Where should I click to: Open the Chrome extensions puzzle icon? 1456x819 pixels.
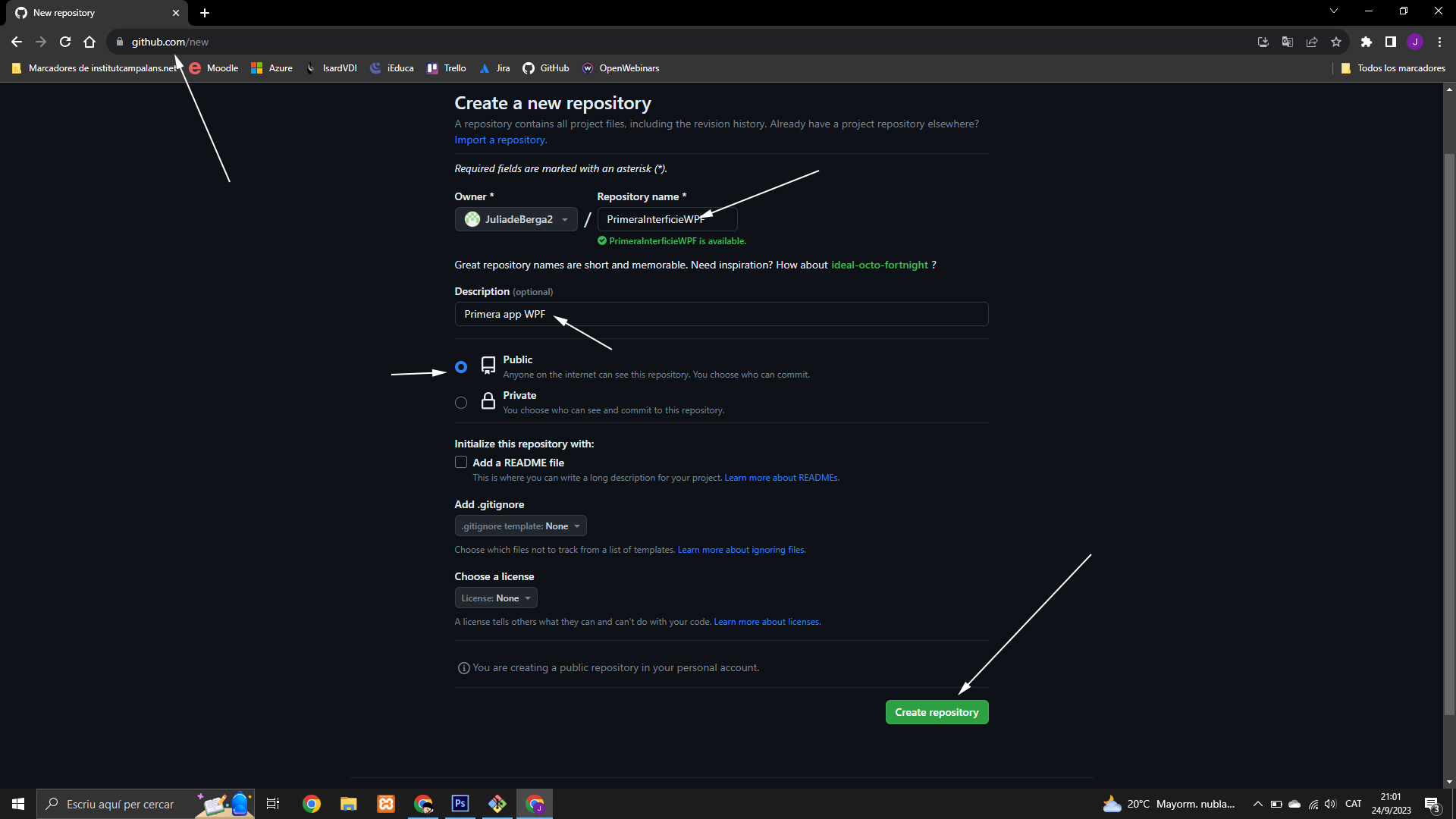click(x=1366, y=42)
